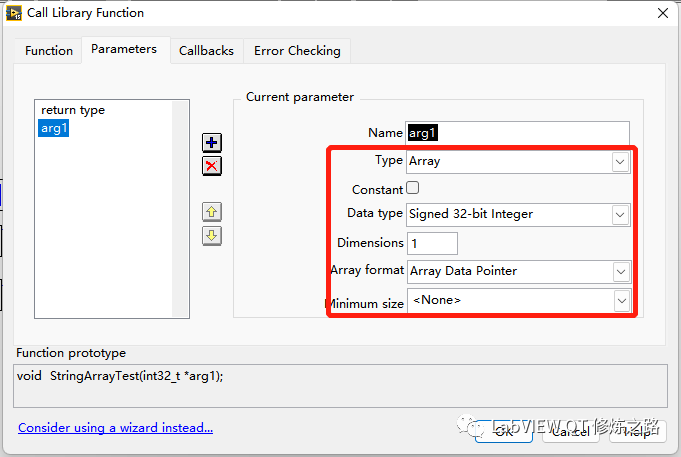Move parameter down with the arrow icon
The image size is (681, 457).
point(212,236)
